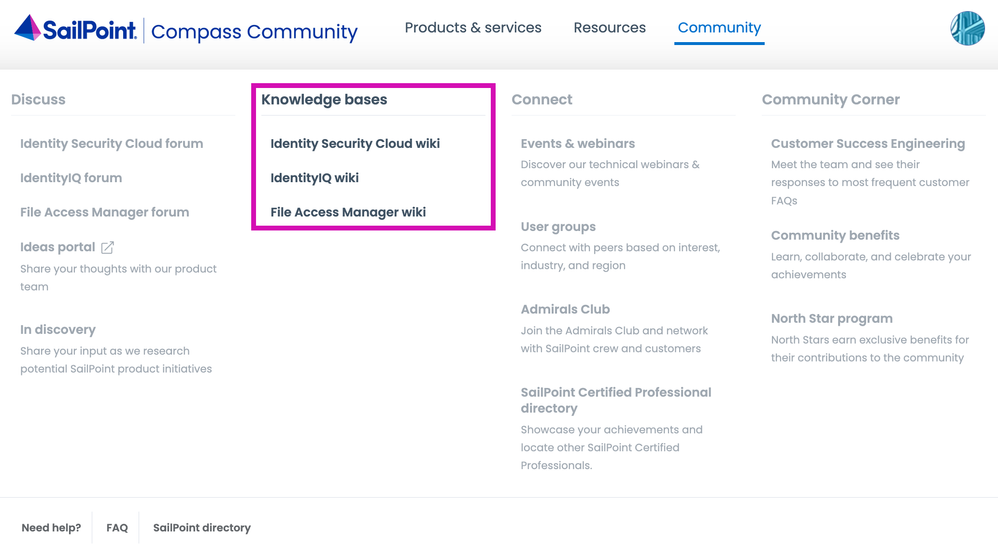Open the Admirals Club page
Screen dimensions: 998x546
point(565,310)
